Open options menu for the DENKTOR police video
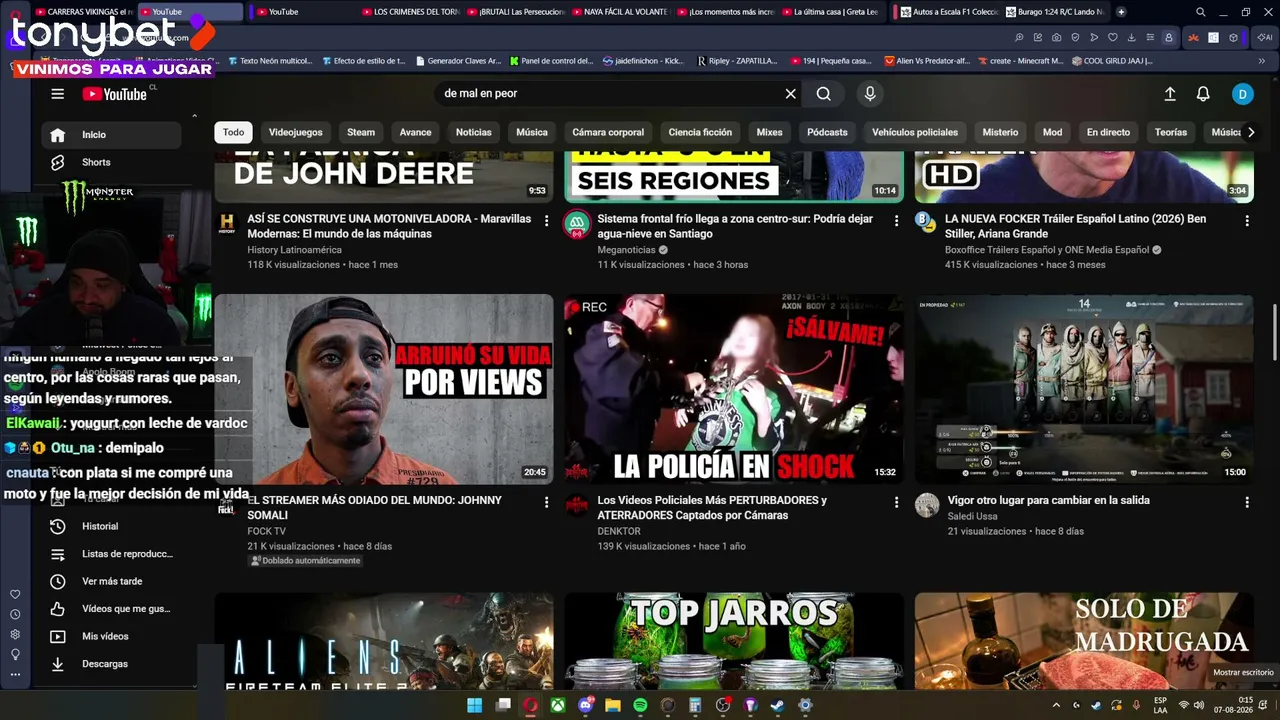The height and width of the screenshot is (720, 1280). [x=896, y=502]
